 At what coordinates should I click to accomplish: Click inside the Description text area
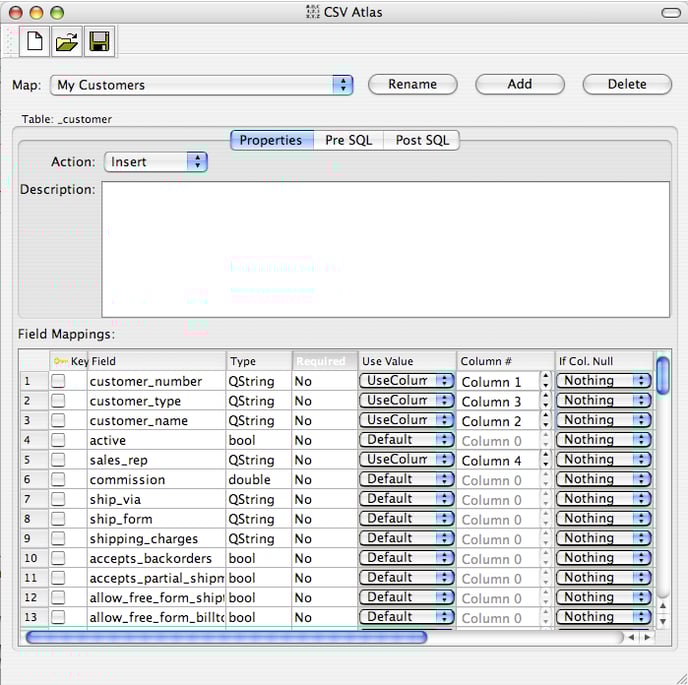pos(386,249)
